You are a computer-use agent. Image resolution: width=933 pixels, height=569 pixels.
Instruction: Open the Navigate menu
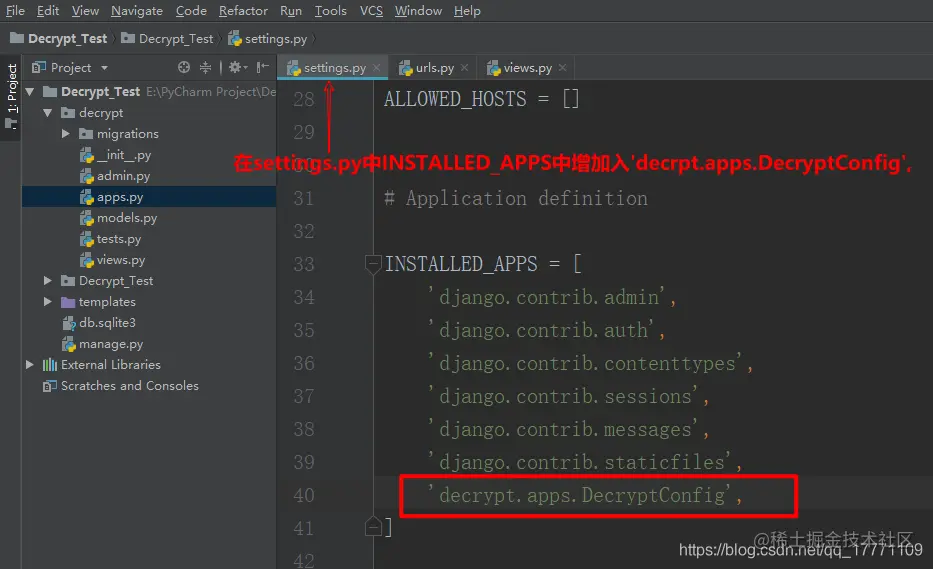click(x=137, y=11)
